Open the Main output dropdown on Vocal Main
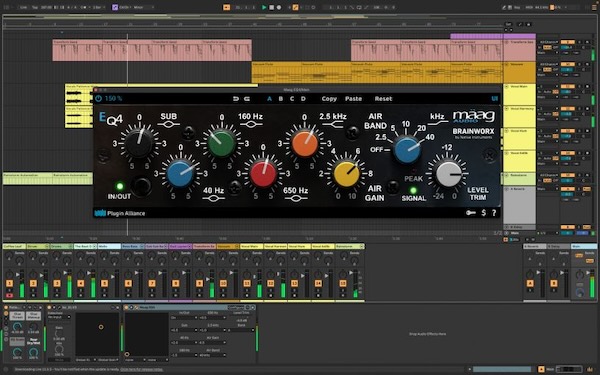The height and width of the screenshot is (375, 600). tap(549, 97)
